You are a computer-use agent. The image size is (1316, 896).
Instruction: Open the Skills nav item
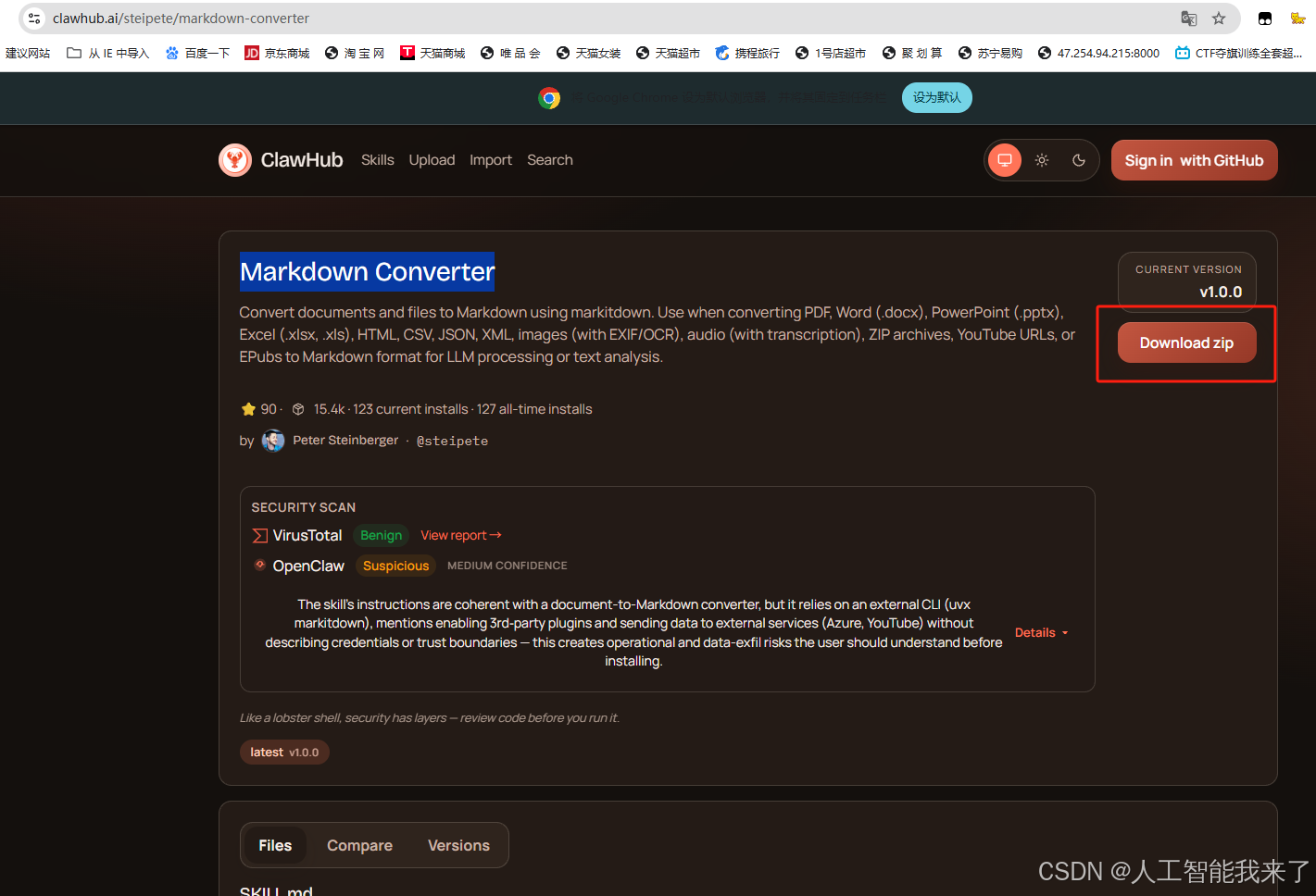pyautogui.click(x=378, y=160)
